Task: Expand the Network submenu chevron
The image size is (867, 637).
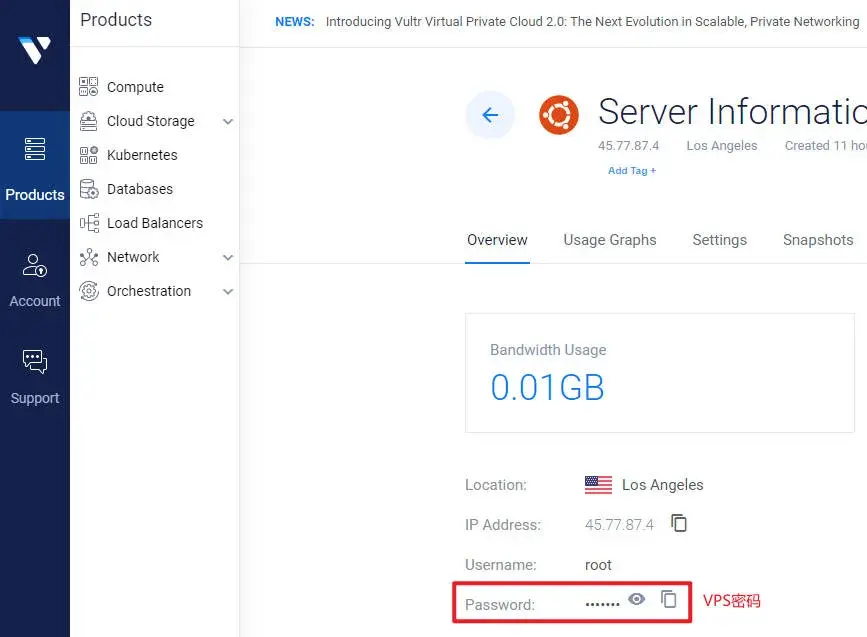Action: pyautogui.click(x=228, y=257)
